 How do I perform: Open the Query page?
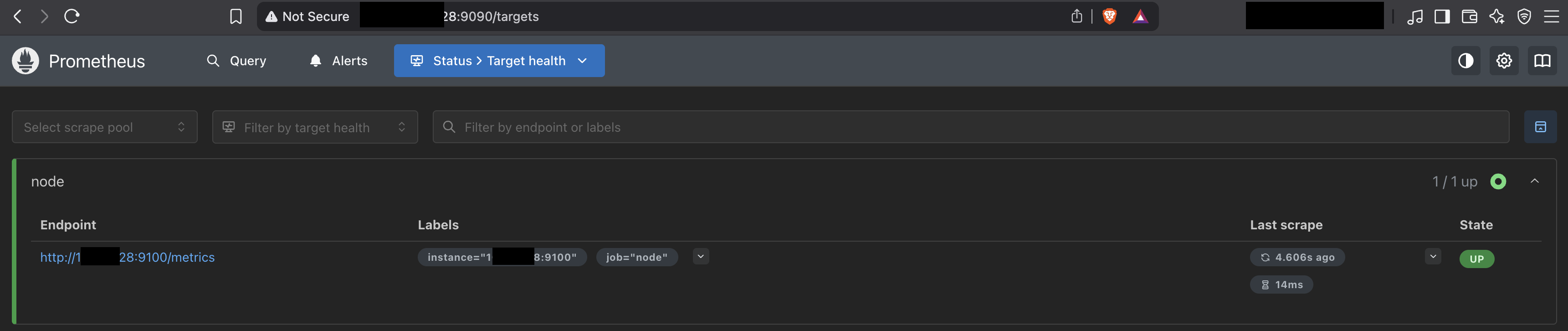pyautogui.click(x=237, y=60)
